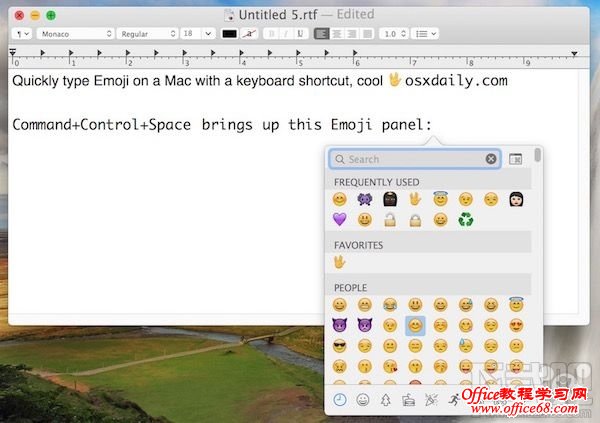Click the FREQUENTLY USED section header
This screenshot has height=423, width=600.
coord(377,182)
